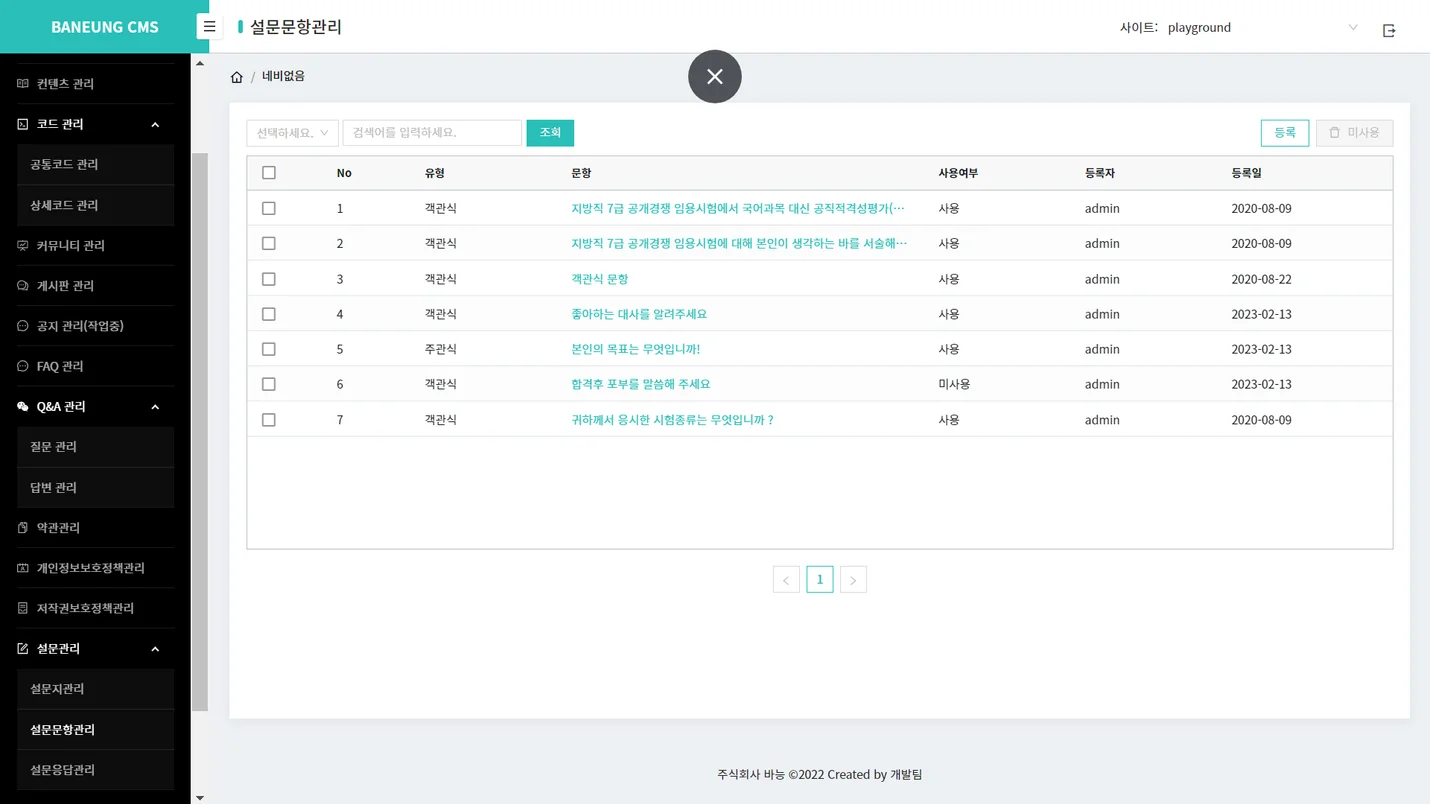1430x804 pixels.
Task: Click 미사용 status in row 6
Action: click(x=954, y=384)
